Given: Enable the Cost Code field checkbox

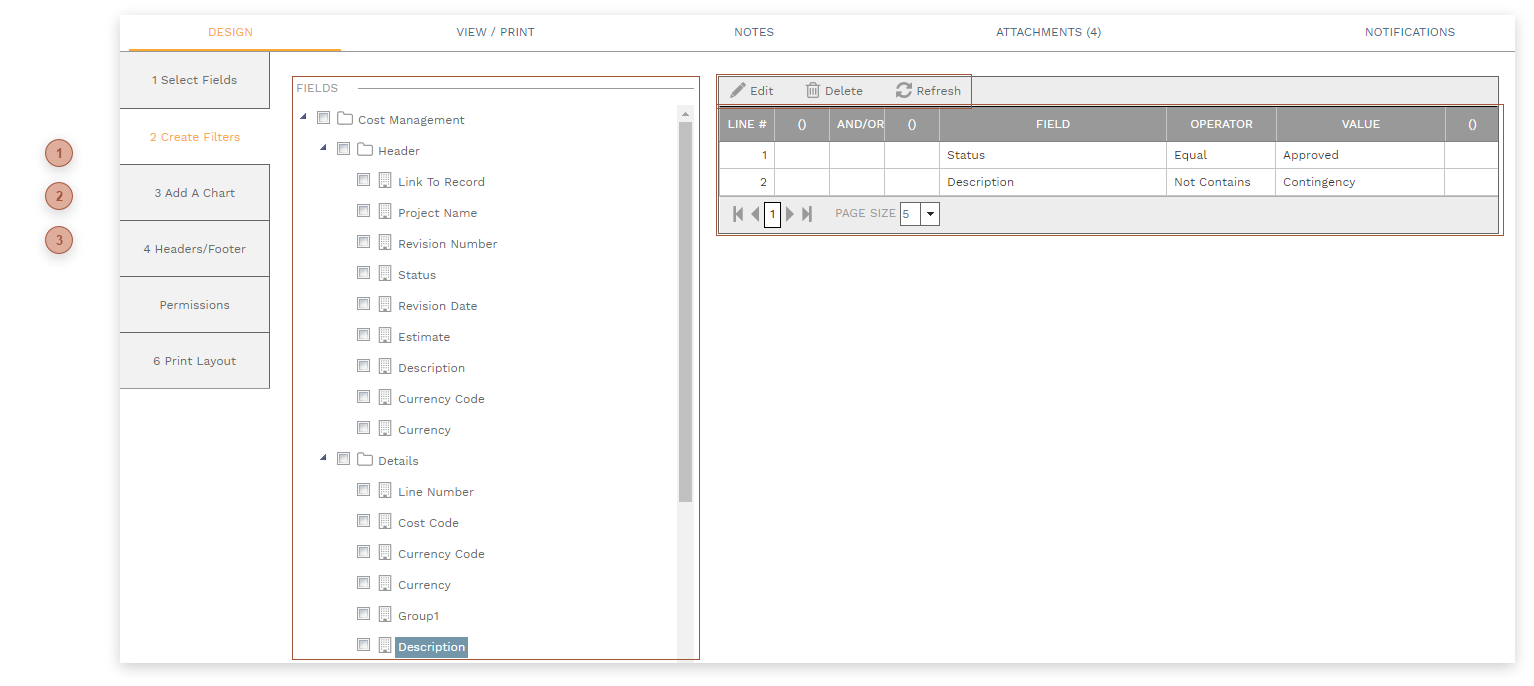Looking at the screenshot, I should coord(364,521).
